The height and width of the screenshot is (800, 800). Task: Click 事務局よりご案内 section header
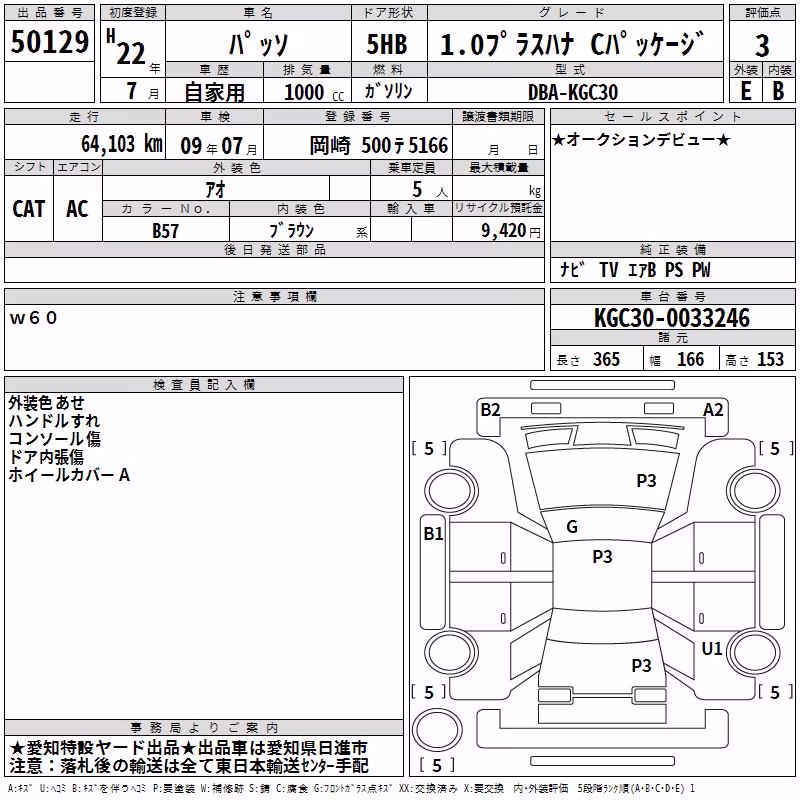(x=204, y=728)
